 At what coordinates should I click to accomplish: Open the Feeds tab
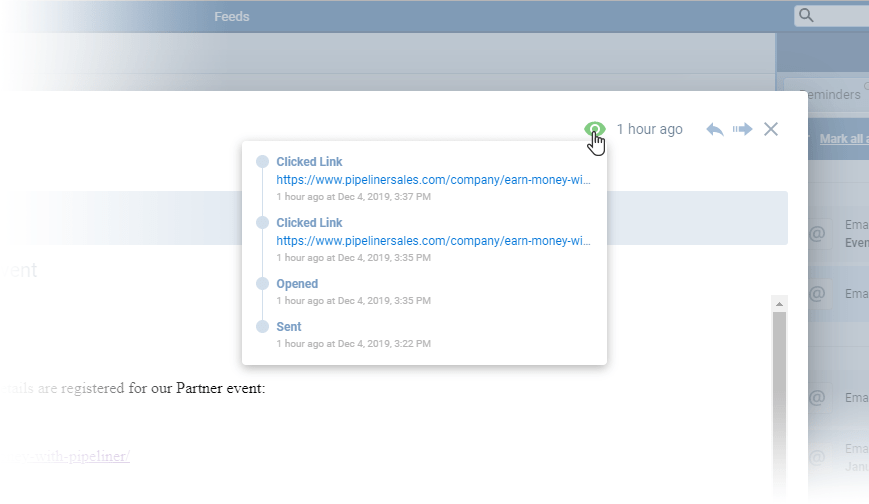pyautogui.click(x=232, y=17)
